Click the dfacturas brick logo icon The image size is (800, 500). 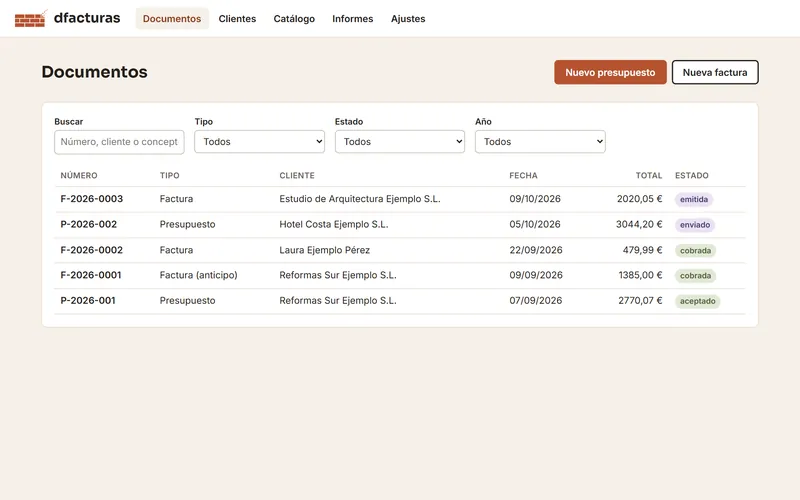click(x=31, y=18)
